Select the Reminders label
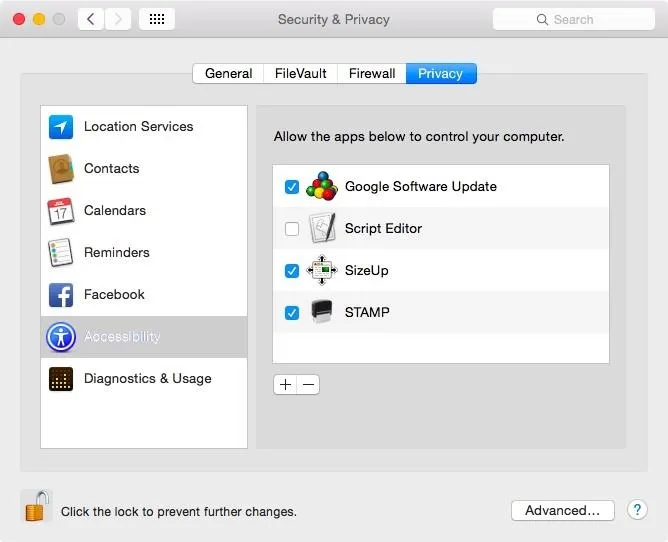The width and height of the screenshot is (668, 542). coord(117,252)
